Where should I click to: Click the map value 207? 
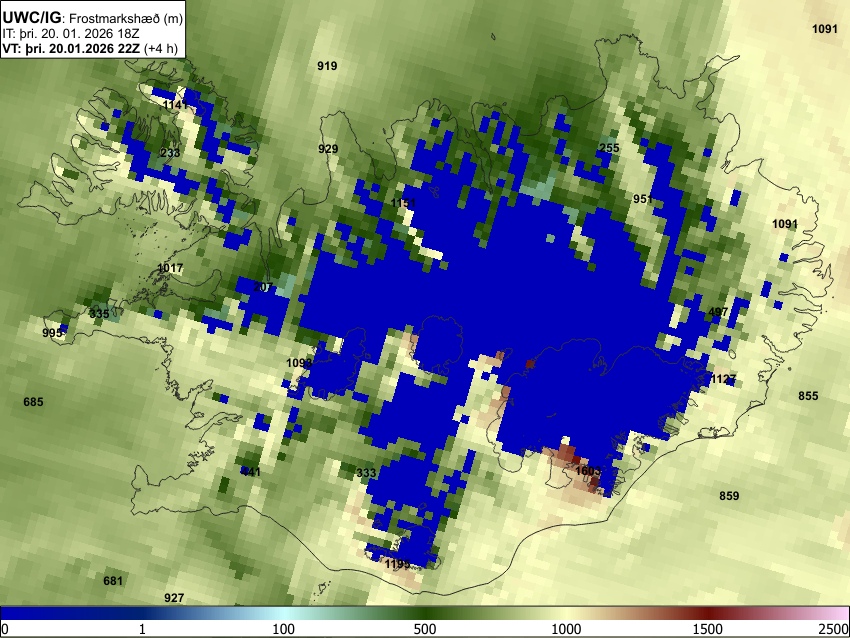click(263, 287)
